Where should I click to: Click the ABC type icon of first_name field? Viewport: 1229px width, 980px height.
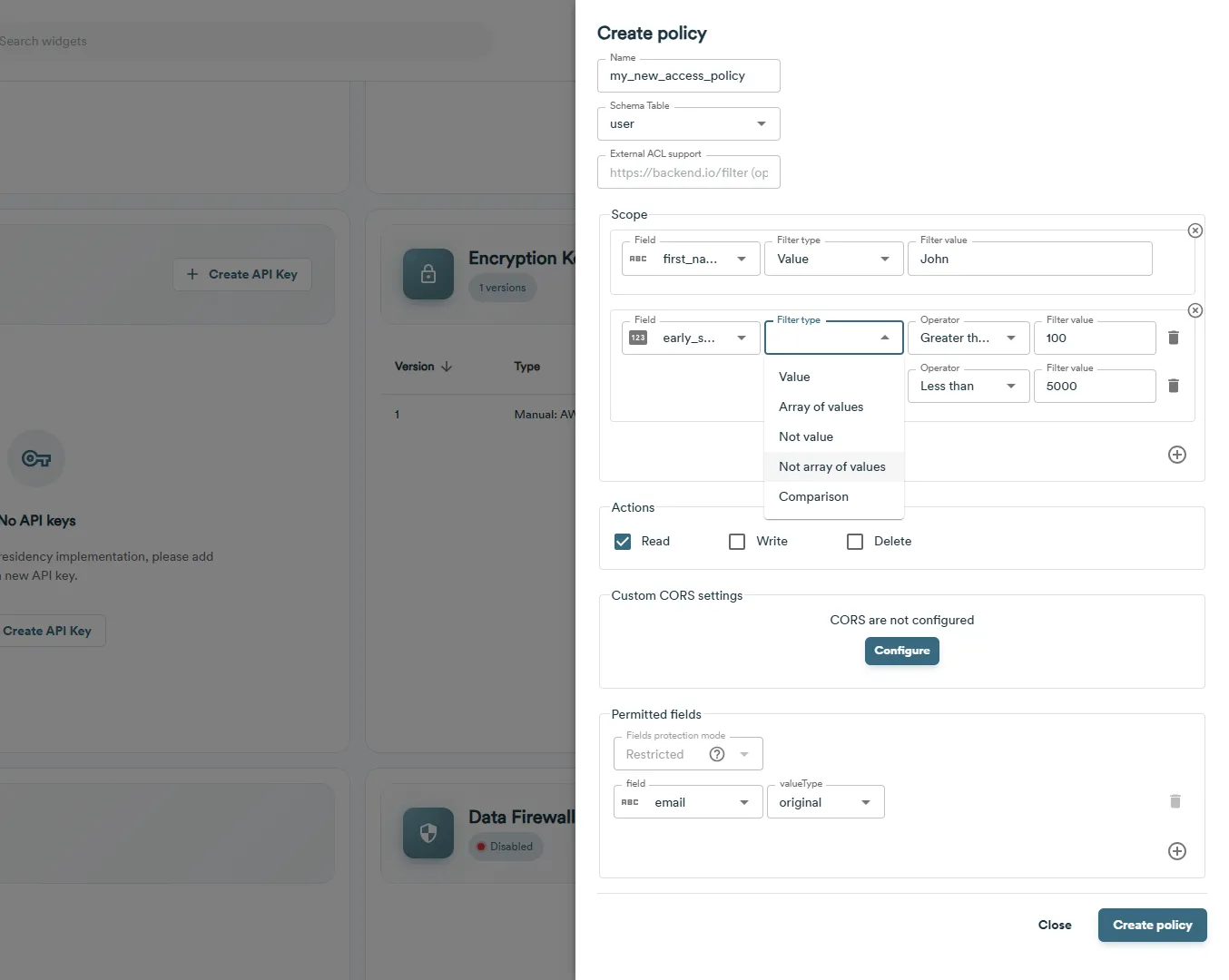(638, 259)
